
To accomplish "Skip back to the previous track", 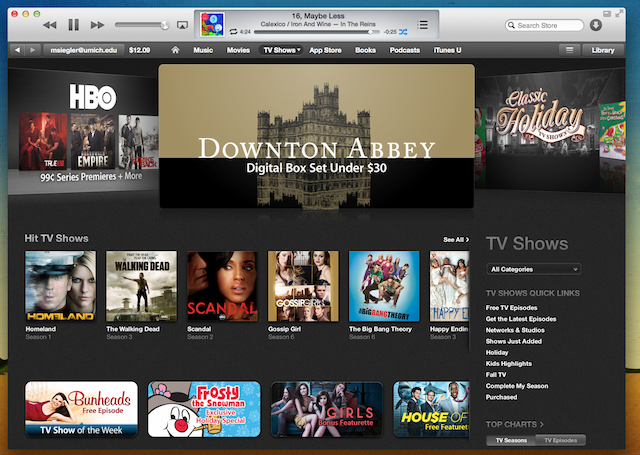I will point(50,25).
